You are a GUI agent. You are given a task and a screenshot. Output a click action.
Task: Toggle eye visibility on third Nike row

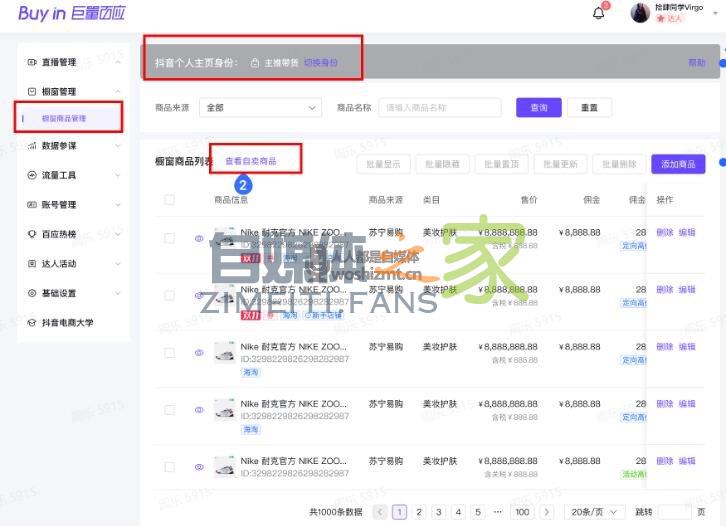point(199,353)
